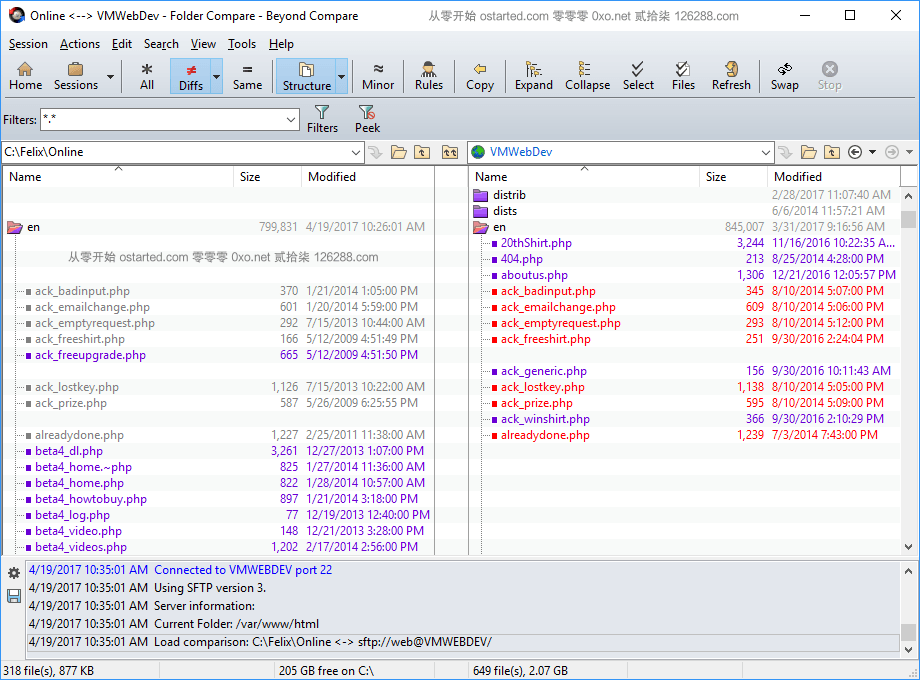Click the Copy arrow icon
Screen dimensions: 920x680
pos(479,76)
